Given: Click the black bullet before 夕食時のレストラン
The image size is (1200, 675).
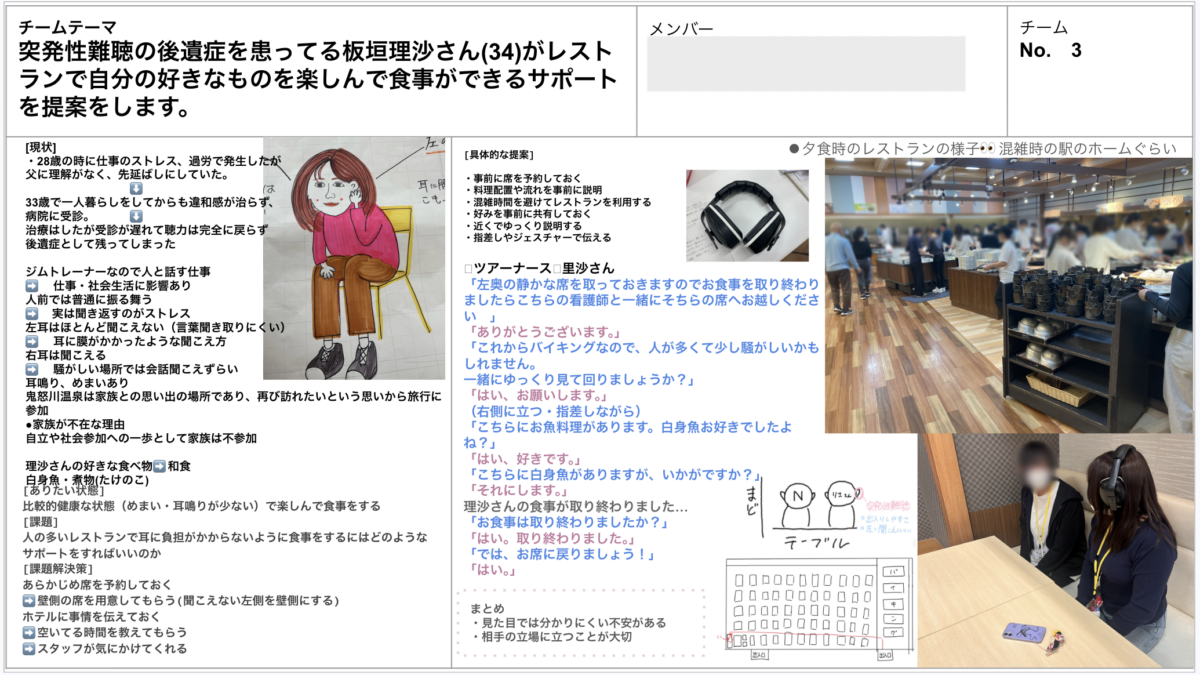Looking at the screenshot, I should click(x=794, y=149).
